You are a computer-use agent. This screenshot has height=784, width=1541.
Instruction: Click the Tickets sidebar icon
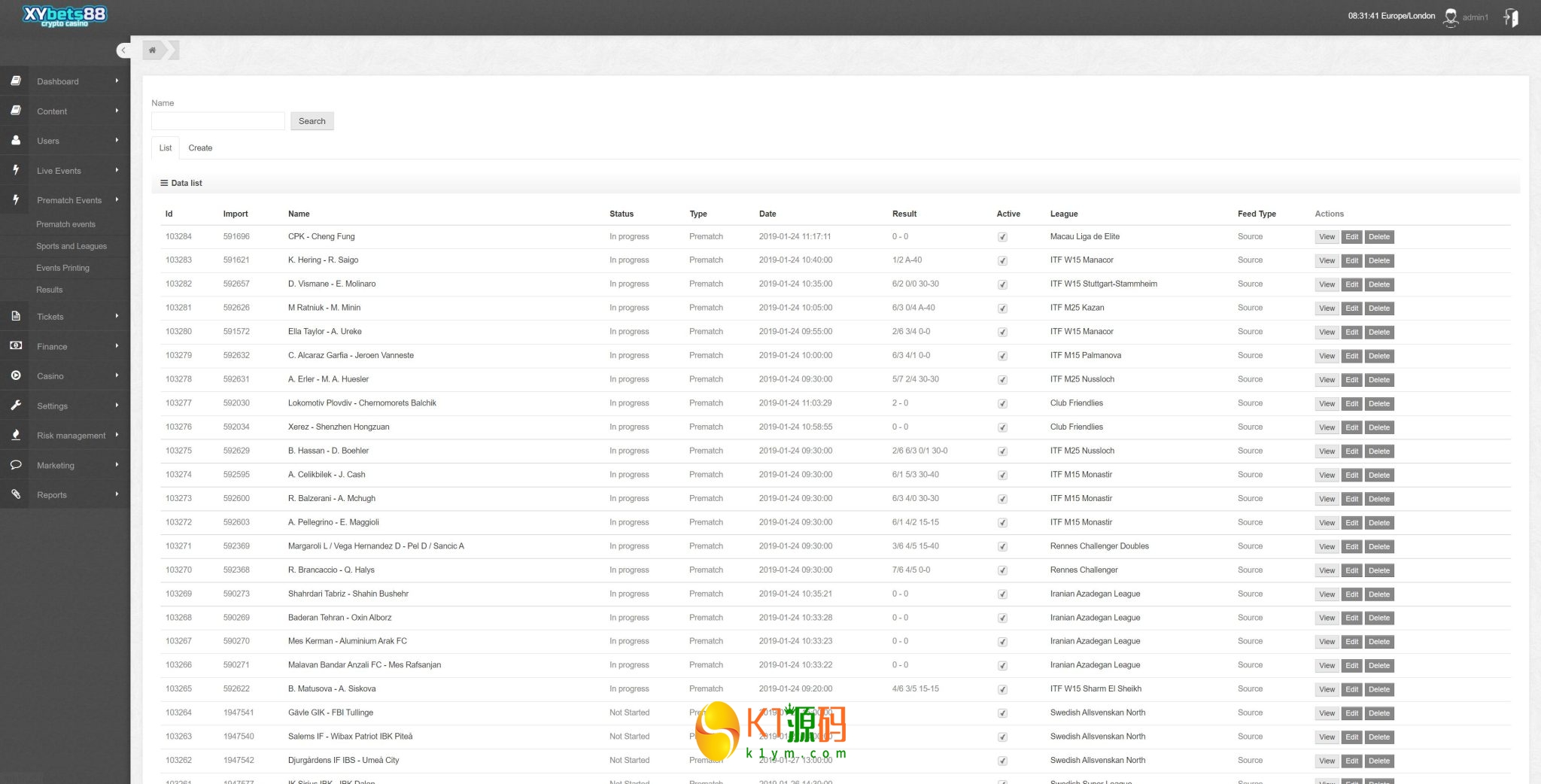click(x=16, y=316)
